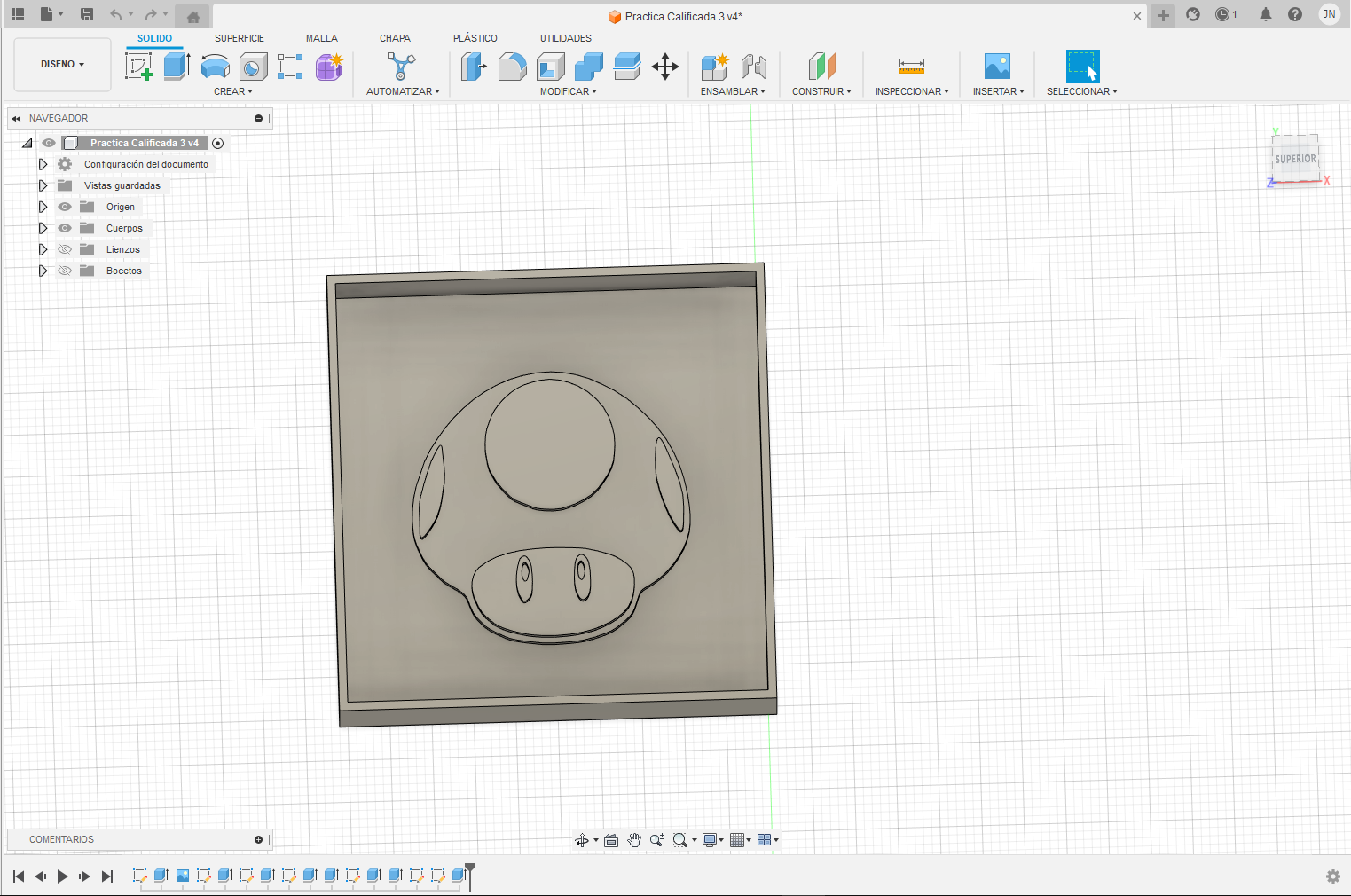This screenshot has width=1351, height=896.
Task: Toggle Lienzos folder visibility eye
Action: (65, 249)
